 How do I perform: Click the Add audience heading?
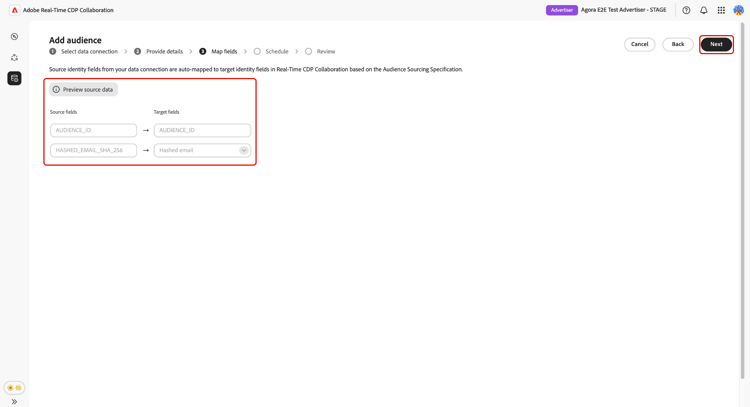(x=75, y=40)
